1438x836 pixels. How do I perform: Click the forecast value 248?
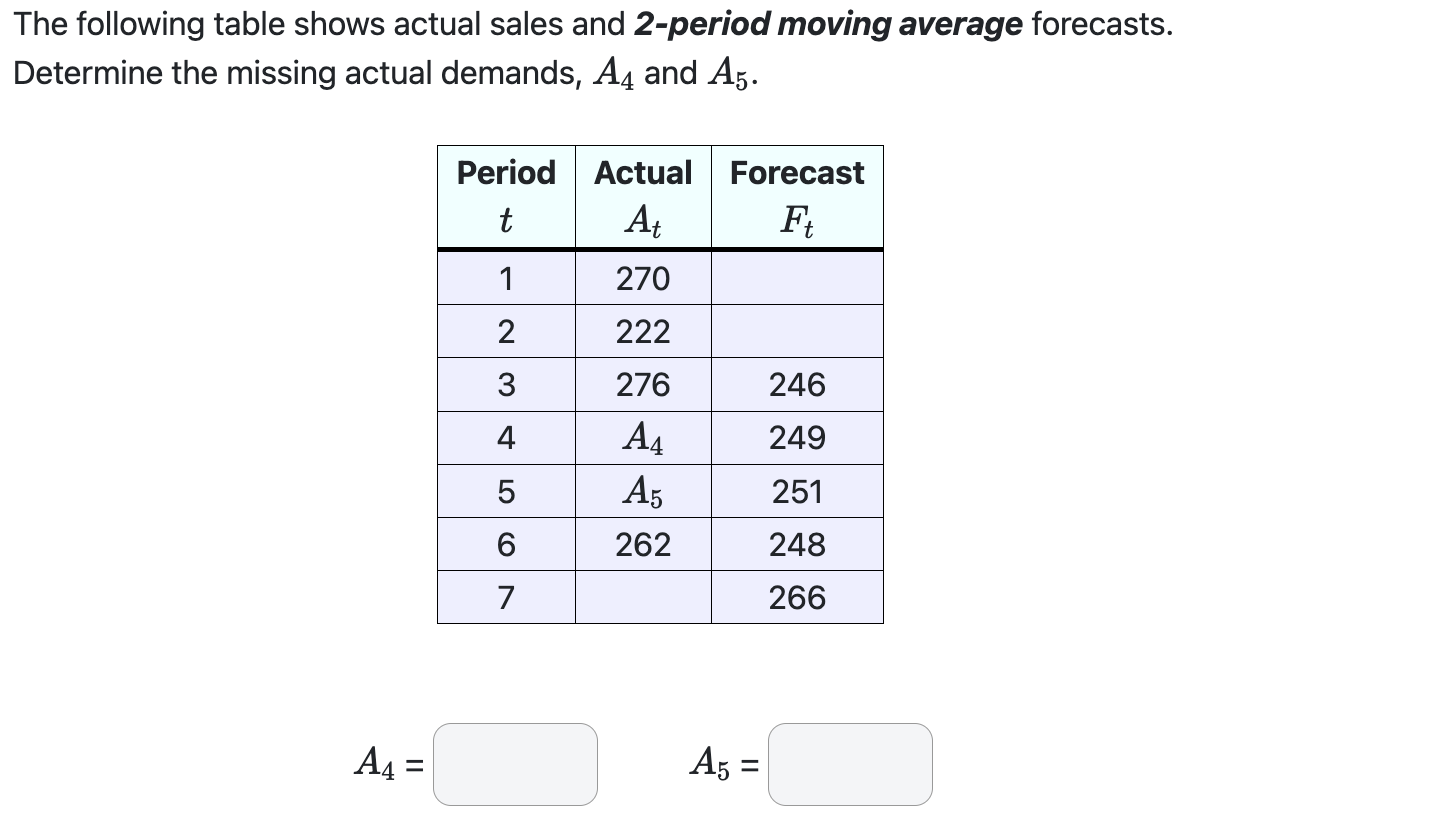coord(796,543)
